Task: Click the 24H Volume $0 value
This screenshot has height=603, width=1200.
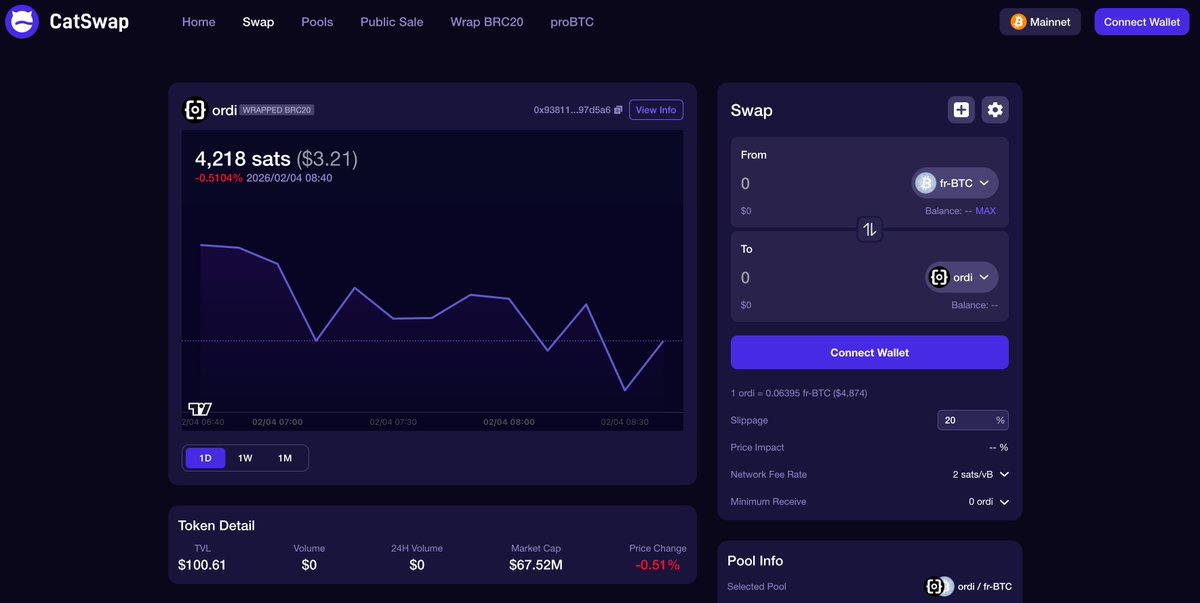Action: tap(417, 565)
